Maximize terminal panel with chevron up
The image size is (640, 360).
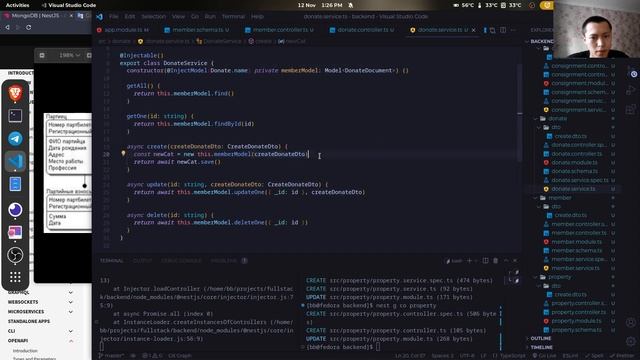coord(506,260)
